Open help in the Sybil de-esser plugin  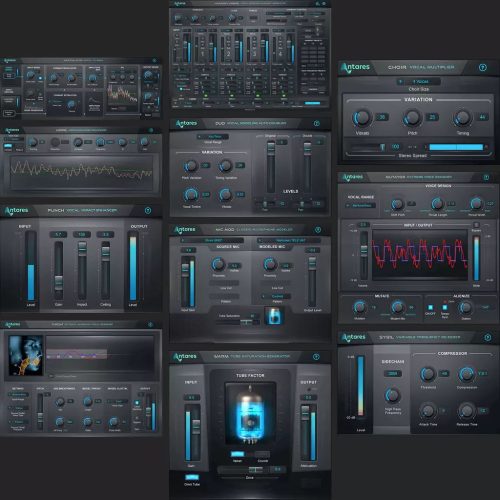(x=487, y=337)
